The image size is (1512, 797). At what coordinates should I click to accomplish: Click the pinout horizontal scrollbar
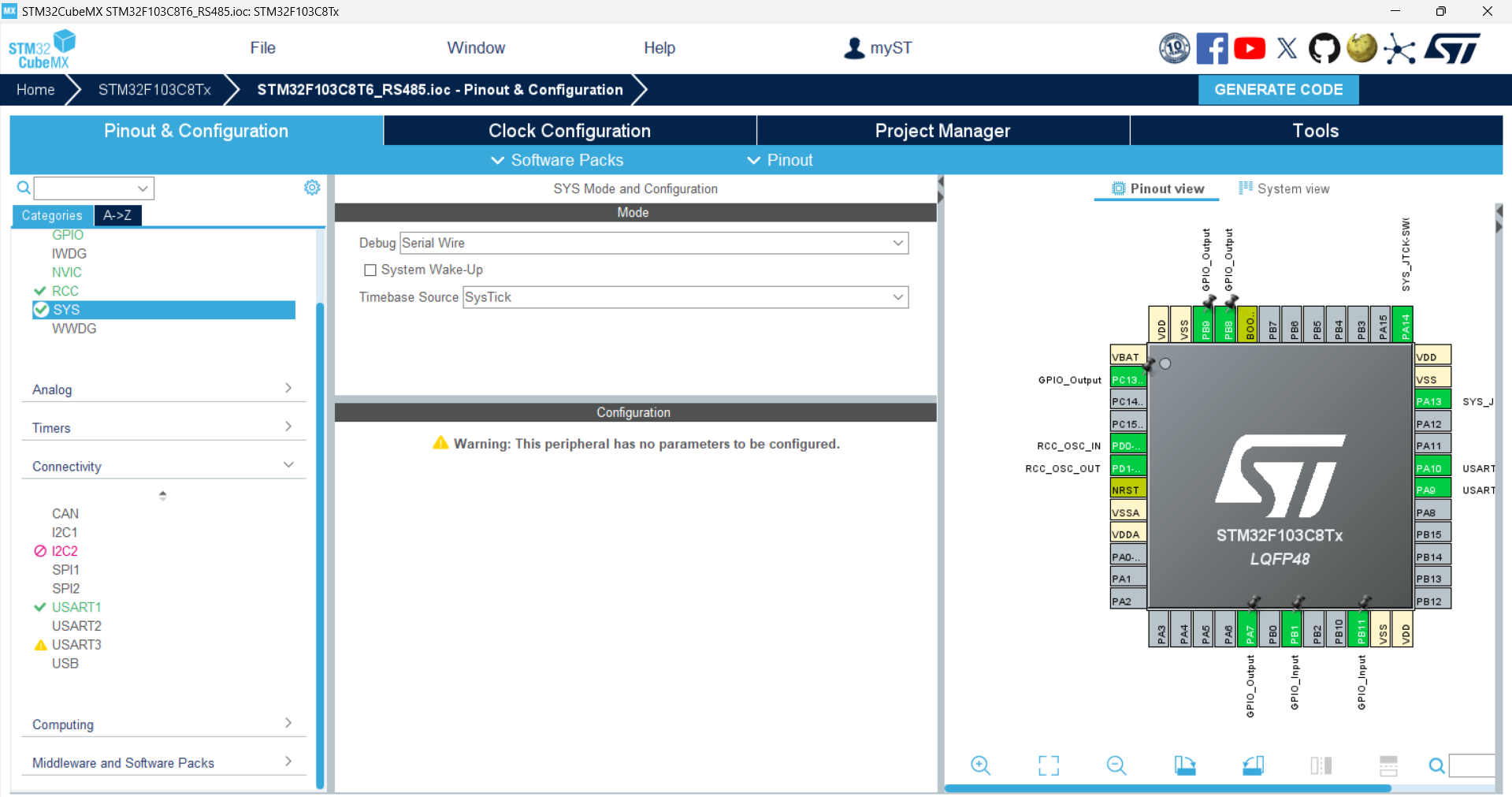click(1168, 788)
